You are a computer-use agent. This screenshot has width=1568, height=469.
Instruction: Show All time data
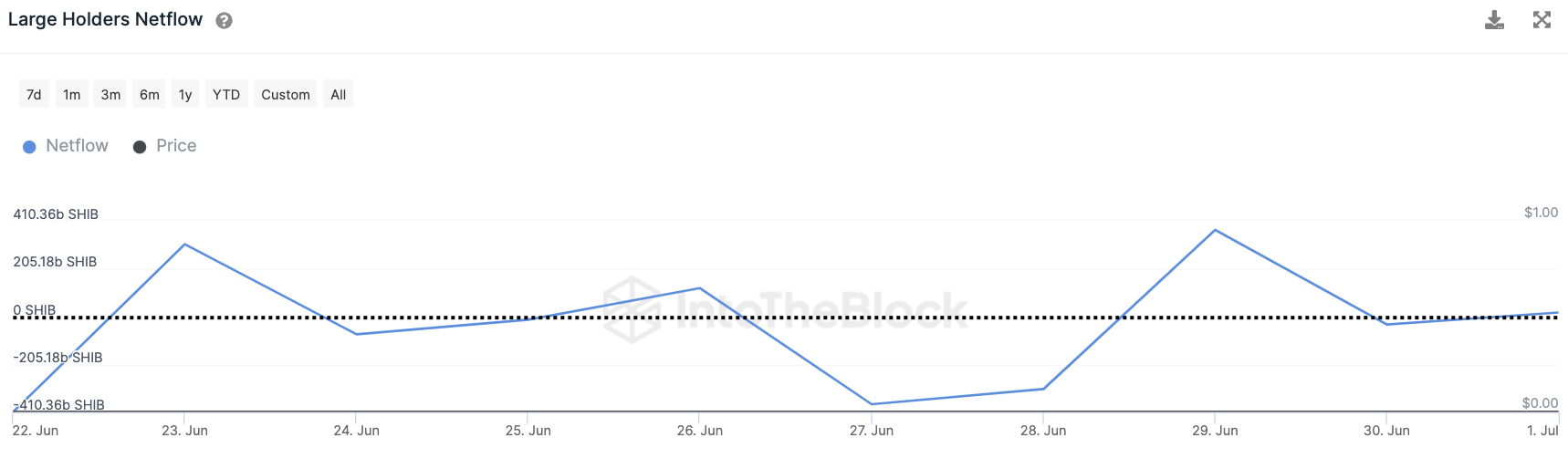tap(339, 95)
